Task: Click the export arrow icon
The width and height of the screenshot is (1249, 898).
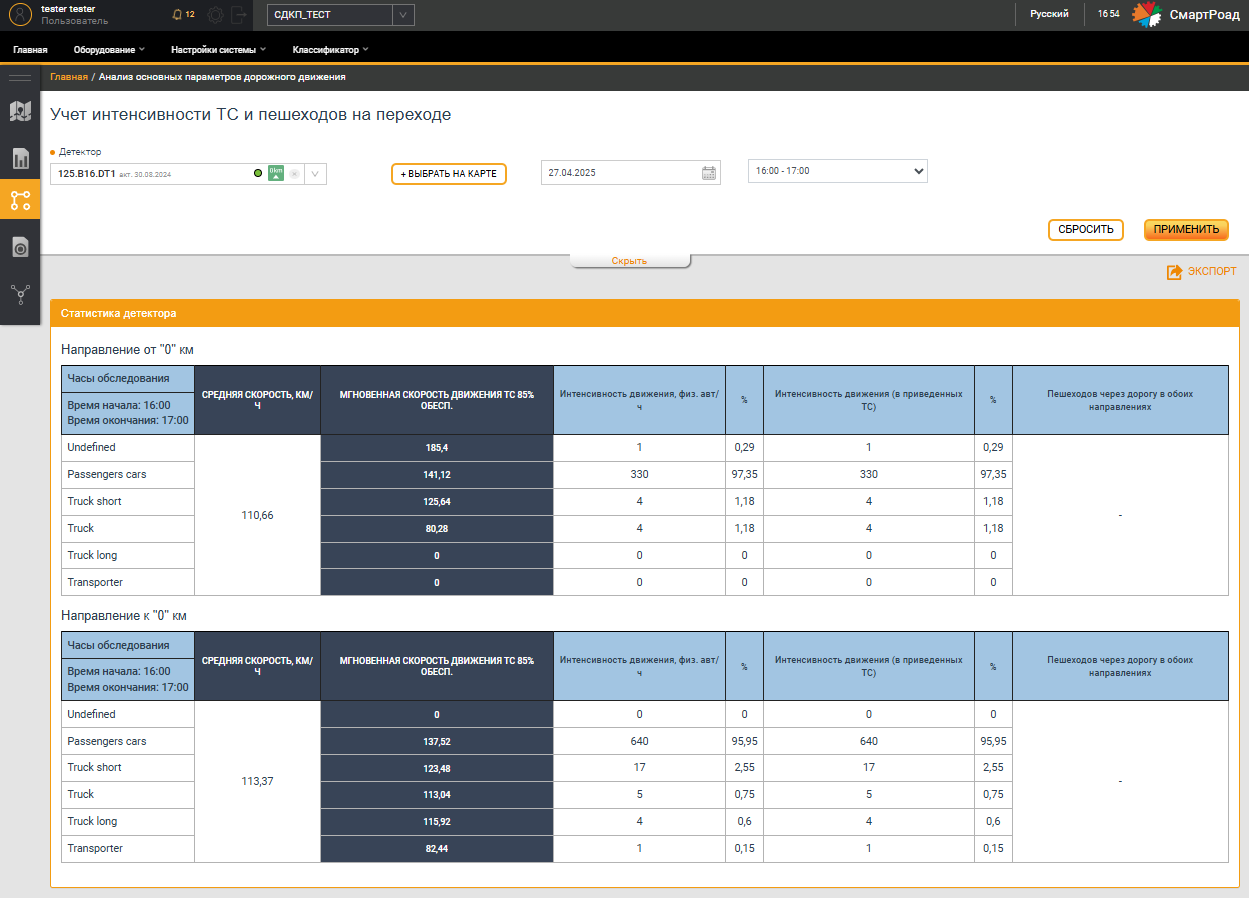Action: [x=1174, y=272]
